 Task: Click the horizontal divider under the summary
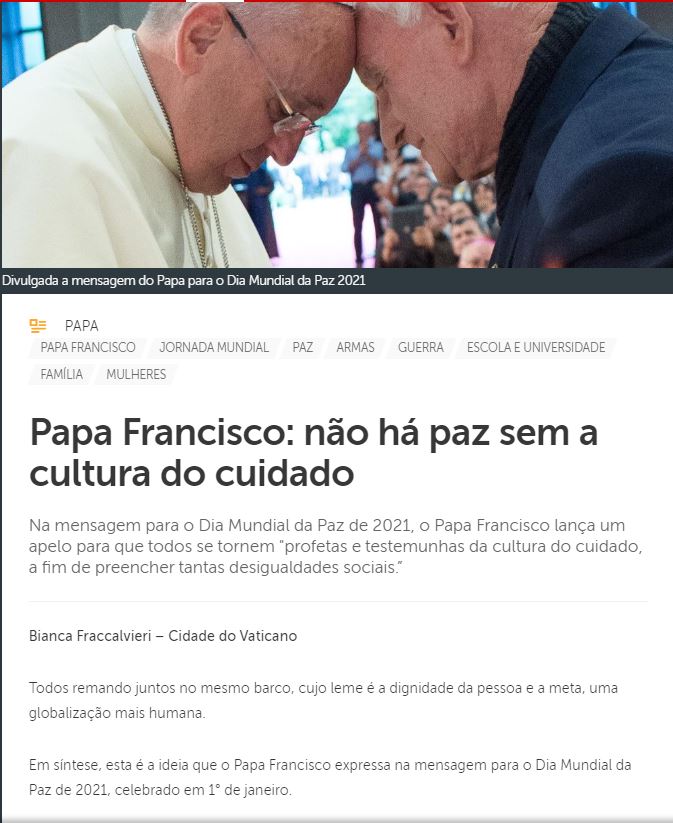pyautogui.click(x=338, y=602)
